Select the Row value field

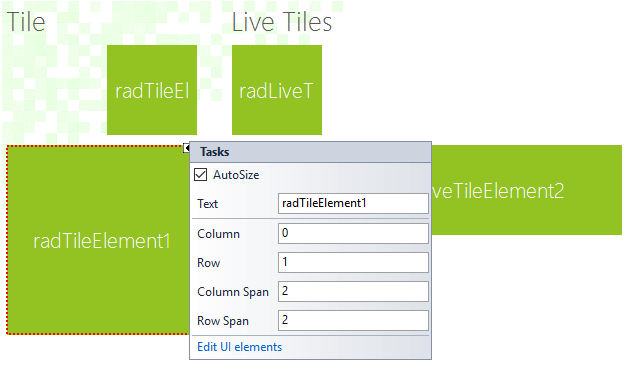click(x=353, y=262)
